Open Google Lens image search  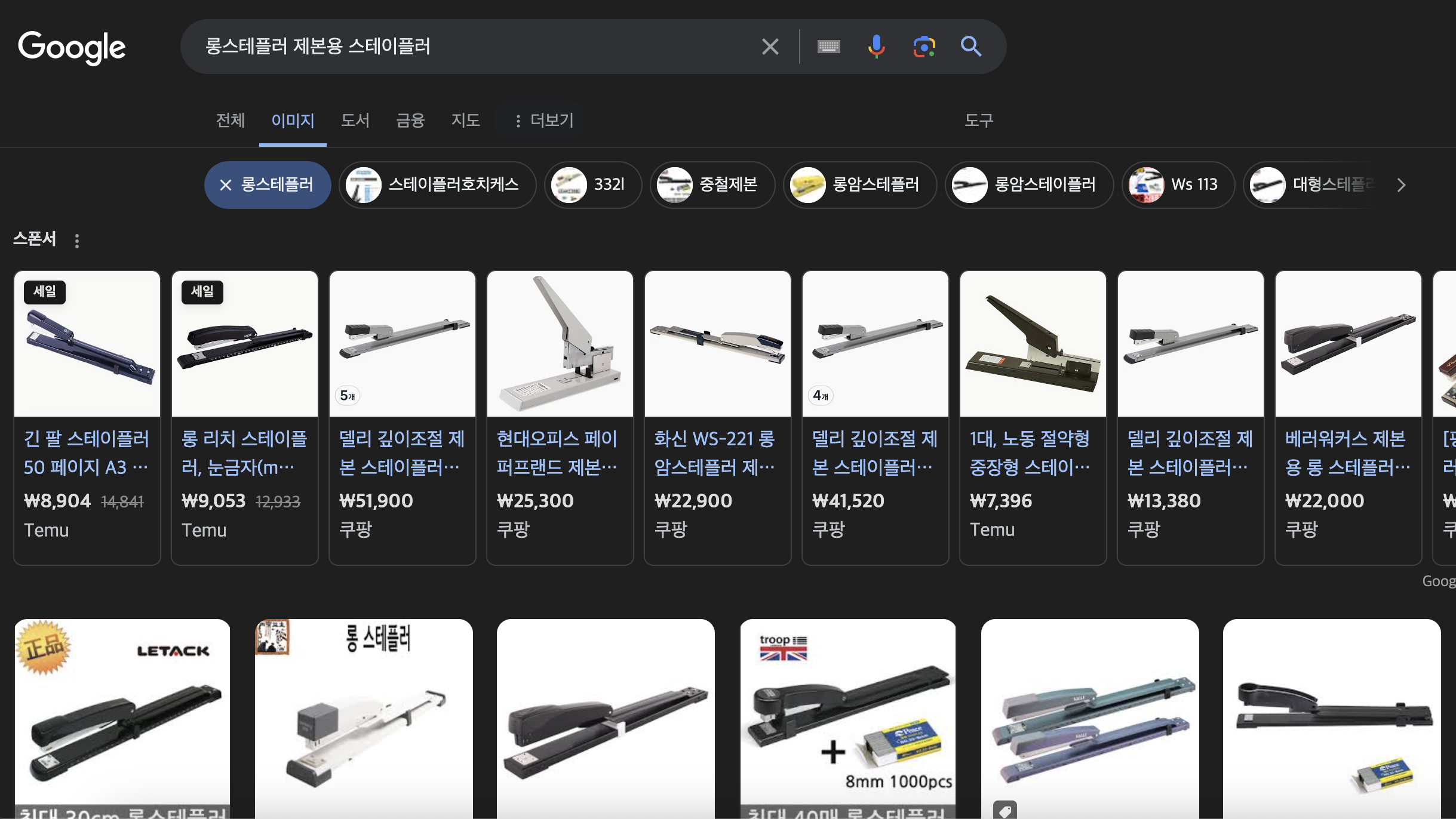pos(924,47)
